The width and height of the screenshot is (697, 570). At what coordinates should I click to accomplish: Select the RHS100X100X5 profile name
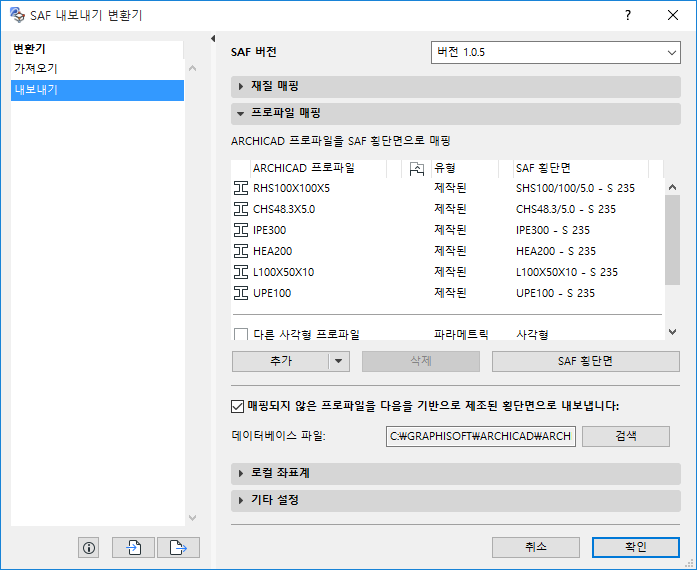291,189
